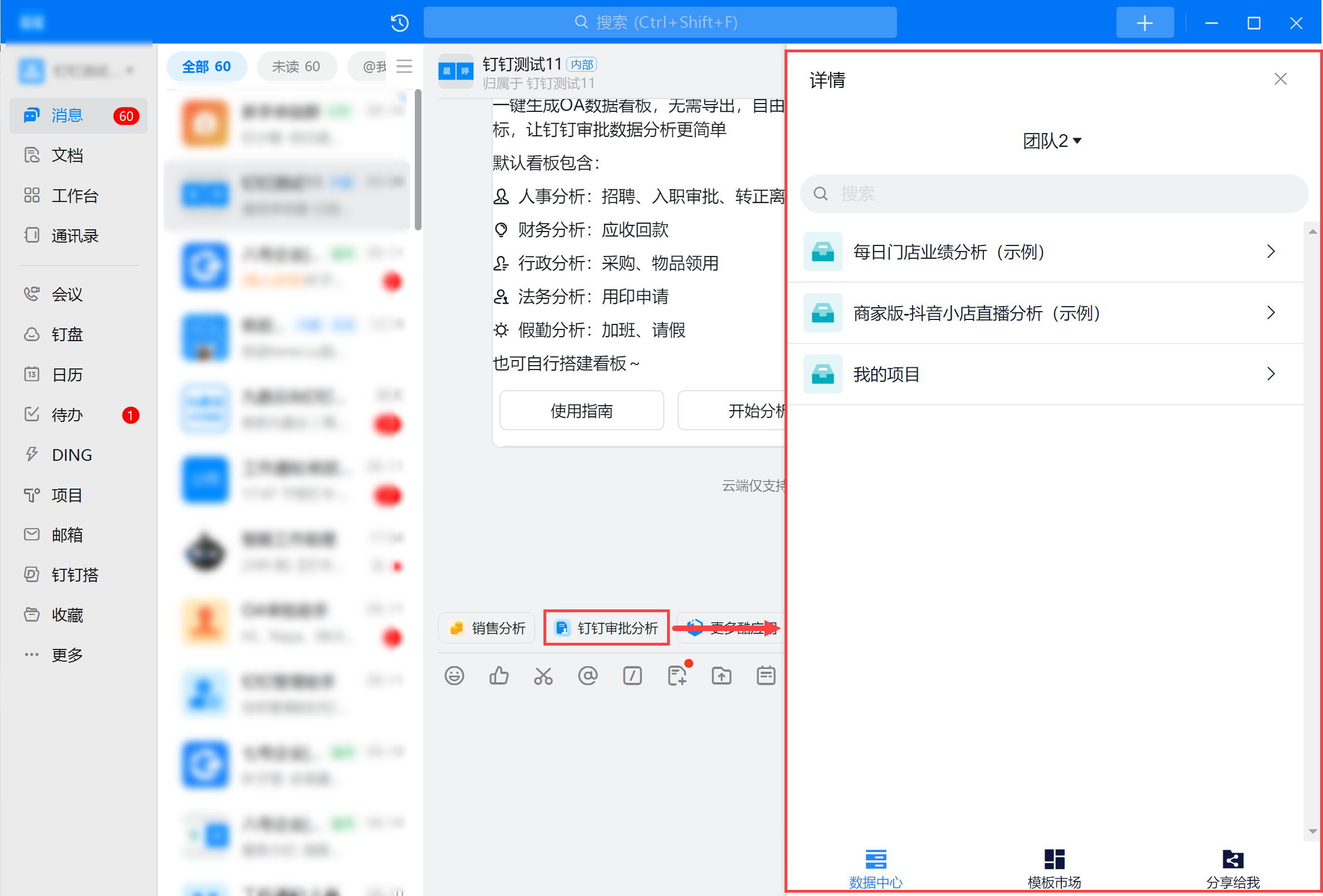
Task: Open the 商家版-抖音小店直播分析（示例） item
Action: click(x=1045, y=313)
